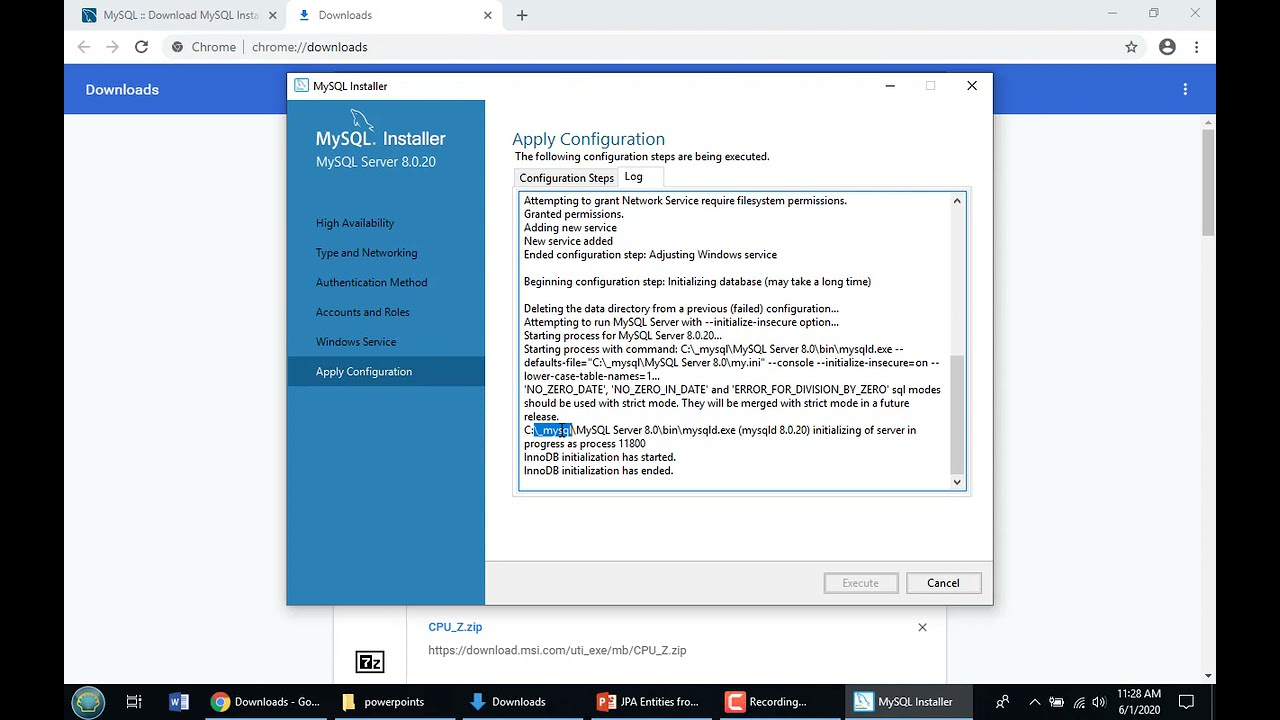Select Accounts and Roles step
The image size is (1280, 720).
[x=363, y=312]
